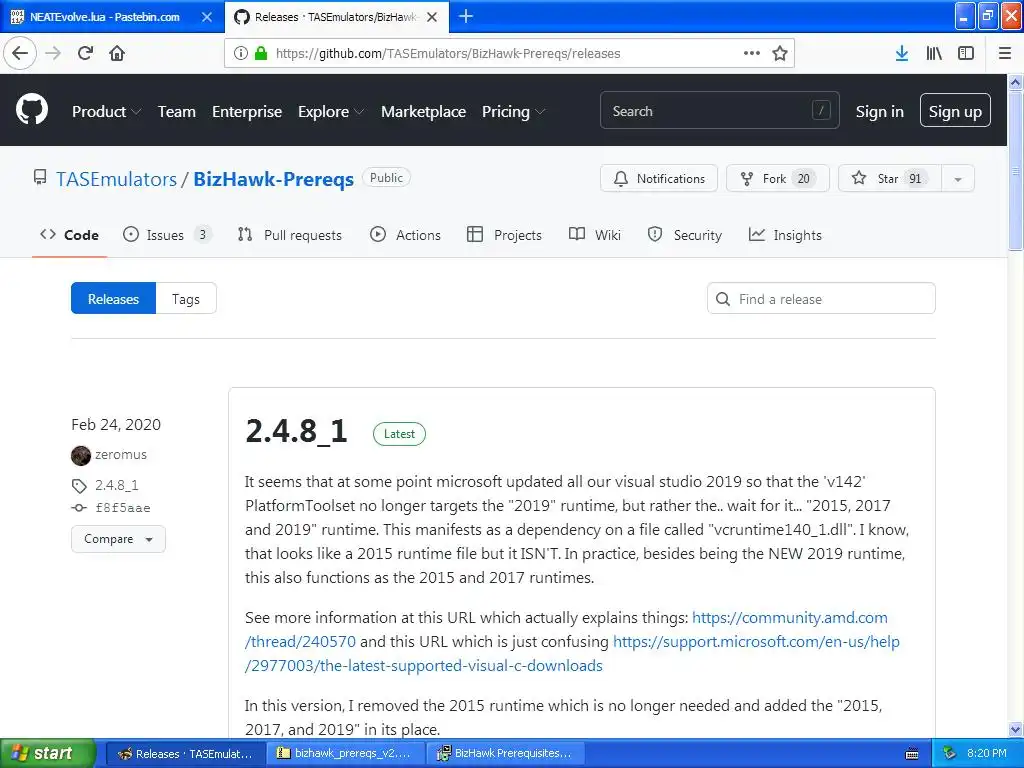1024x768 pixels.
Task: Switch to the Code tab
Action: click(x=69, y=235)
